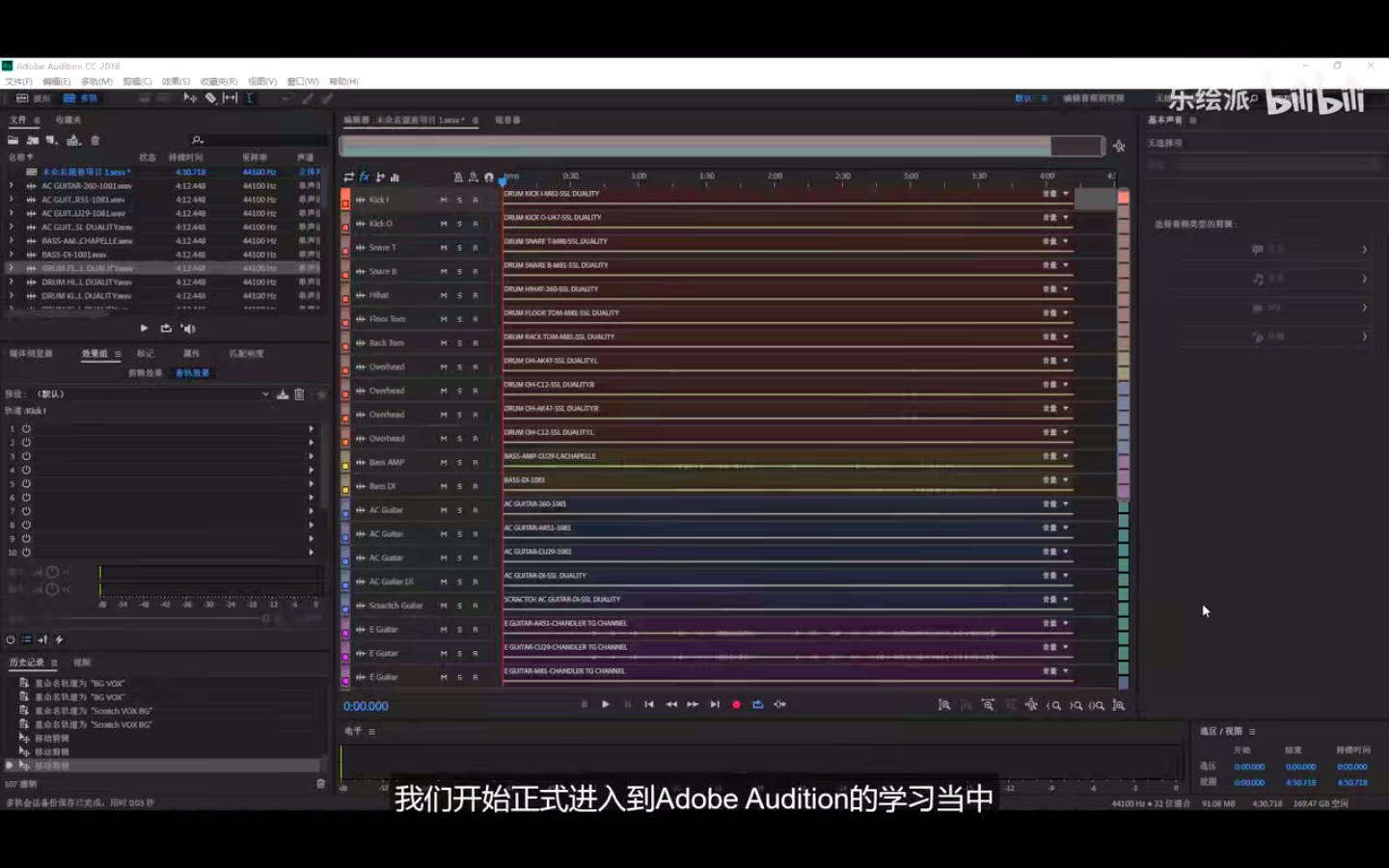This screenshot has width=1389, height=868.
Task: Click the zoom out full icon at far right
Action: pos(1119,705)
